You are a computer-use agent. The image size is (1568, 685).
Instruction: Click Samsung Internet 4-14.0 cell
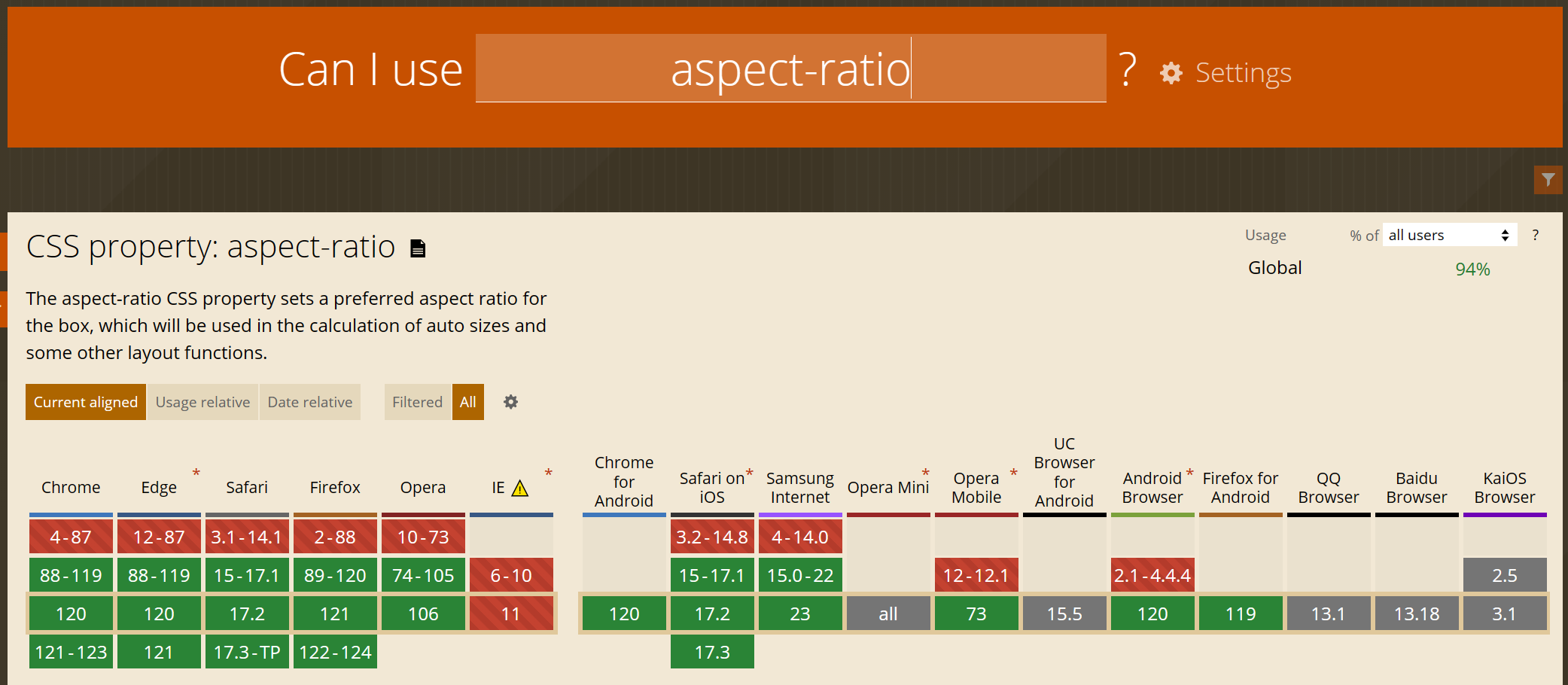(800, 537)
